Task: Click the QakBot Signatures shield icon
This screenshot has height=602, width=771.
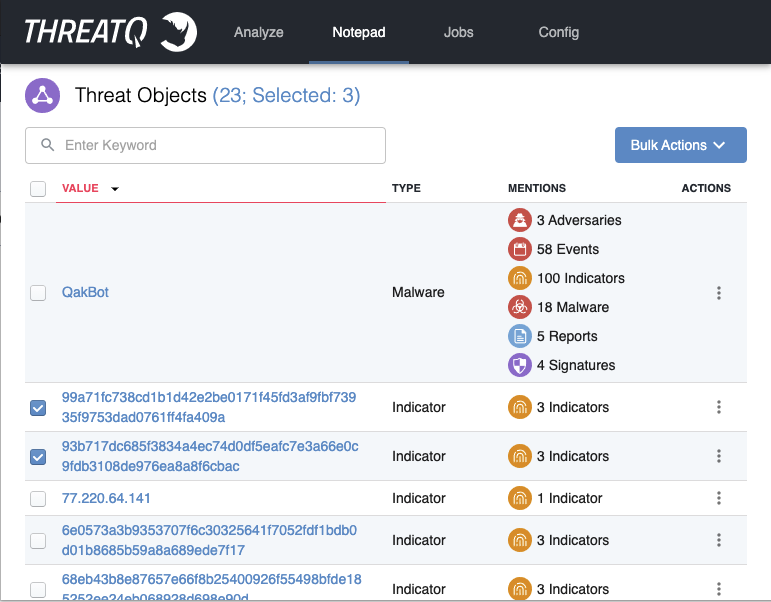Action: (520, 365)
